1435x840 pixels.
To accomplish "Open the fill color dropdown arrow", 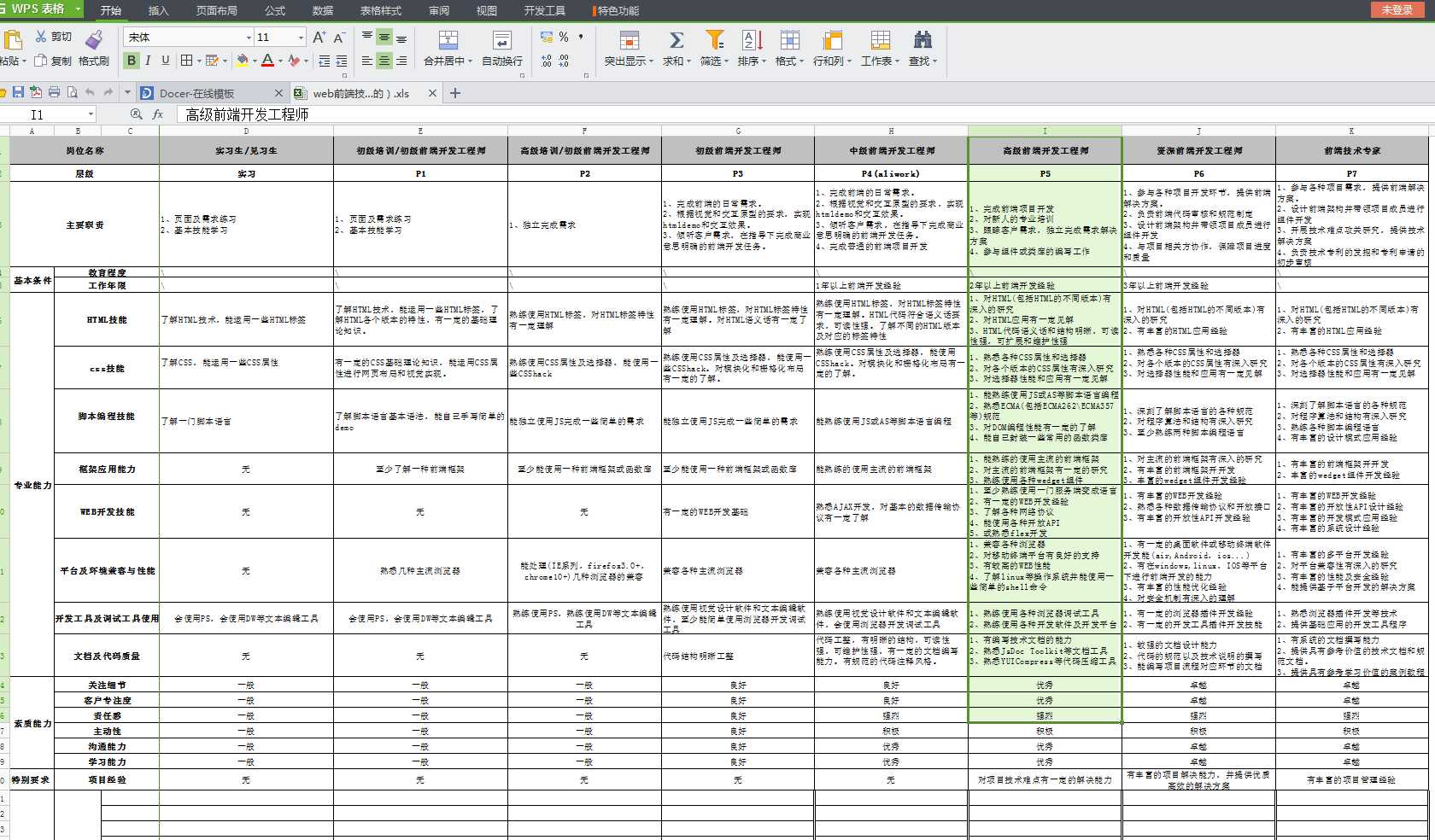I will coord(255,61).
